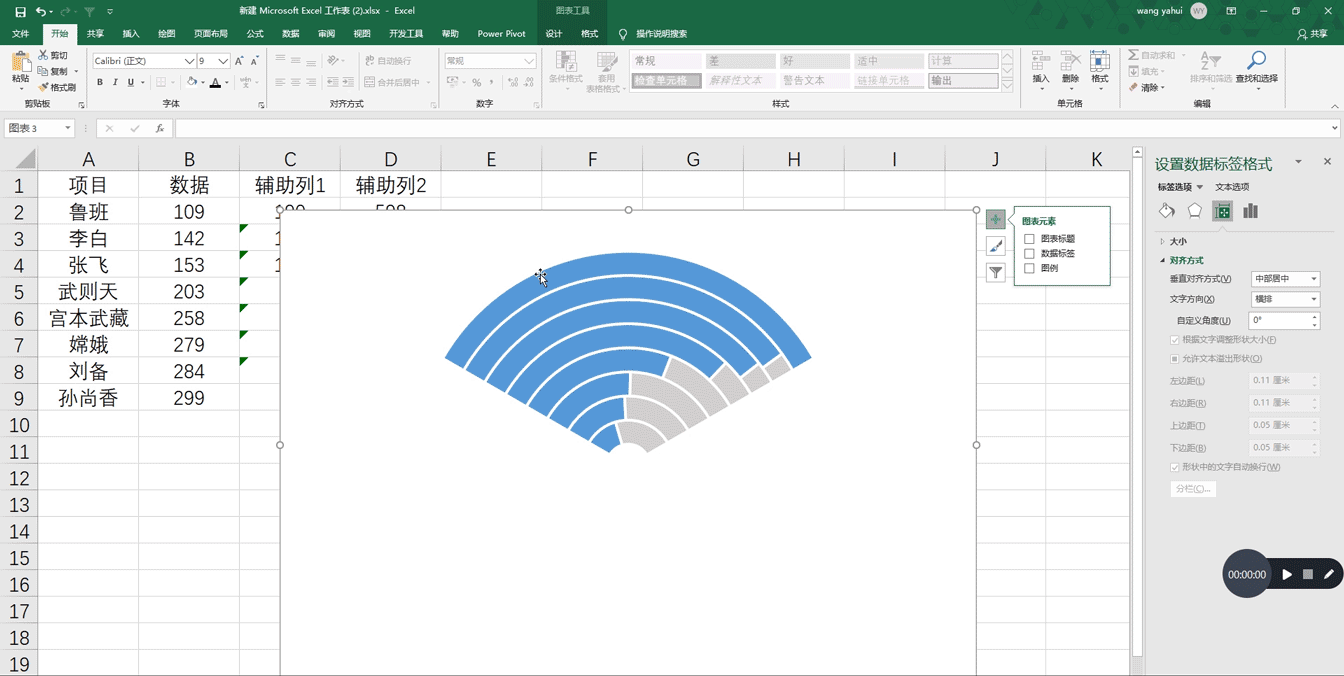
Task: Click the Delete cells (删除) icon
Action: click(x=1070, y=61)
